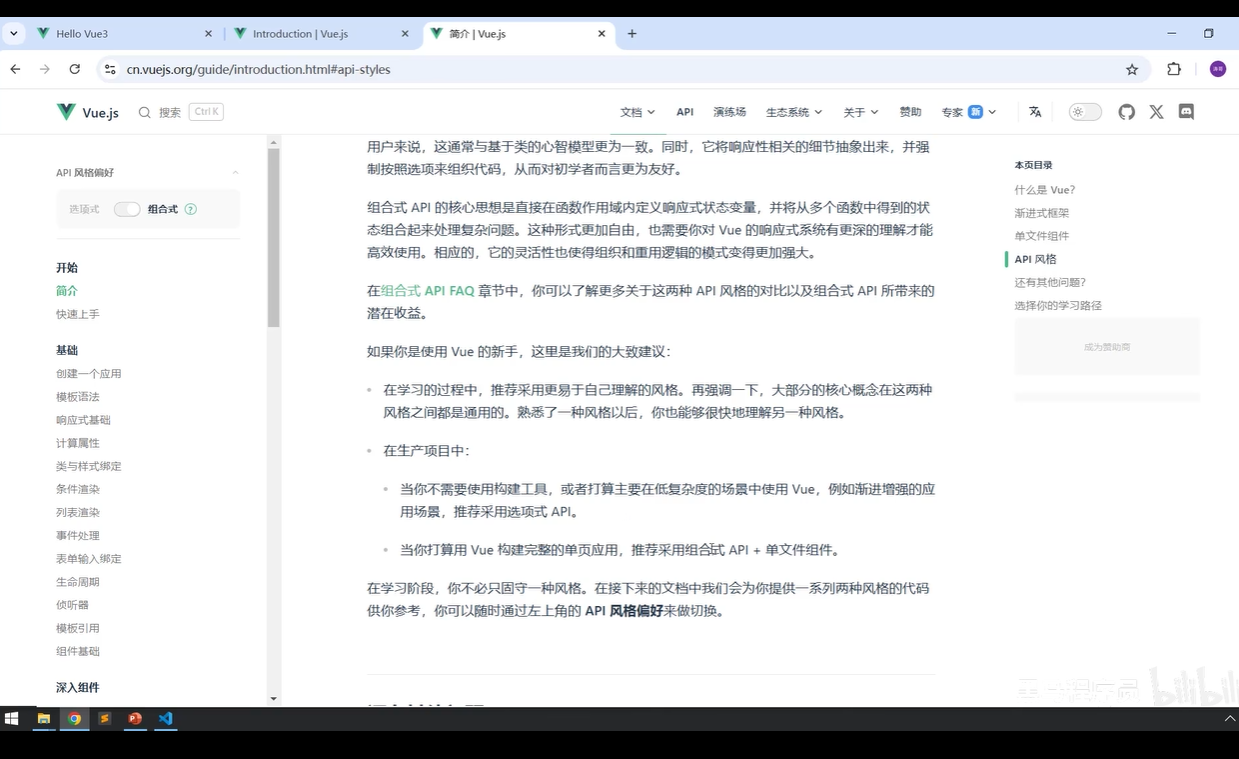The image size is (1239, 759).
Task: Open the search magnifier icon
Action: (x=145, y=112)
